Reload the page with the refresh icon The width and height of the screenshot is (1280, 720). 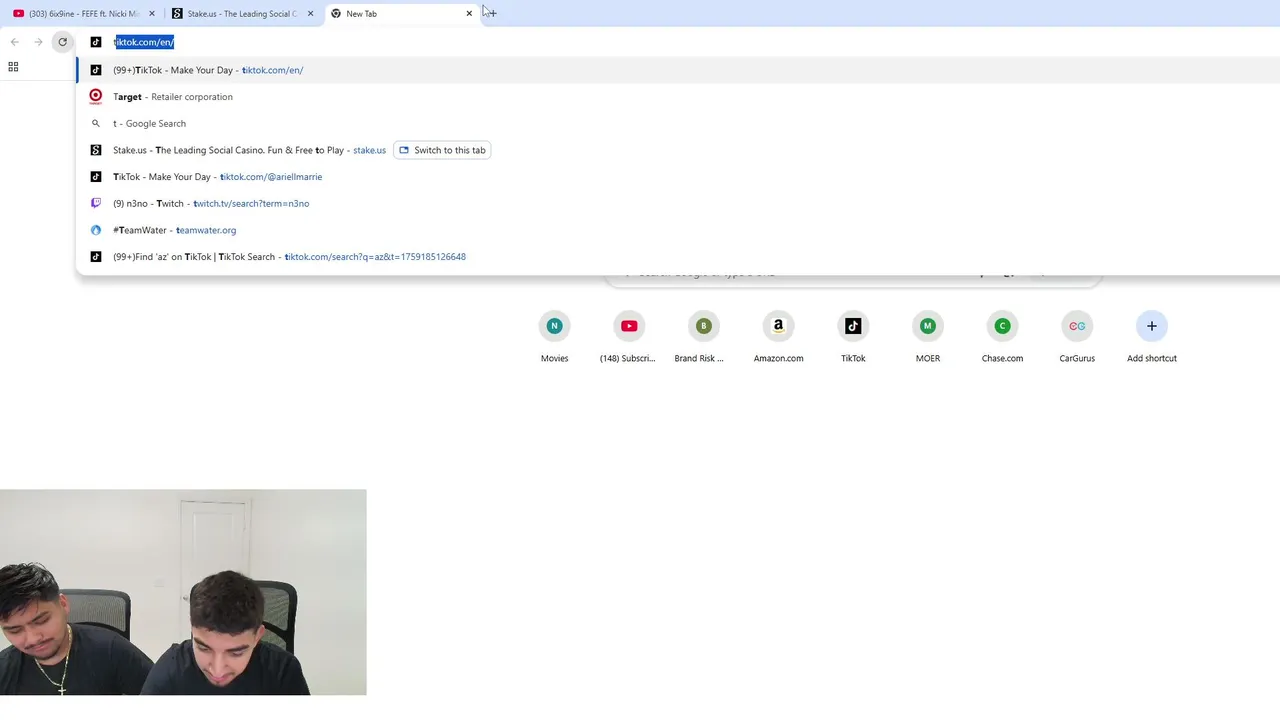click(x=62, y=42)
